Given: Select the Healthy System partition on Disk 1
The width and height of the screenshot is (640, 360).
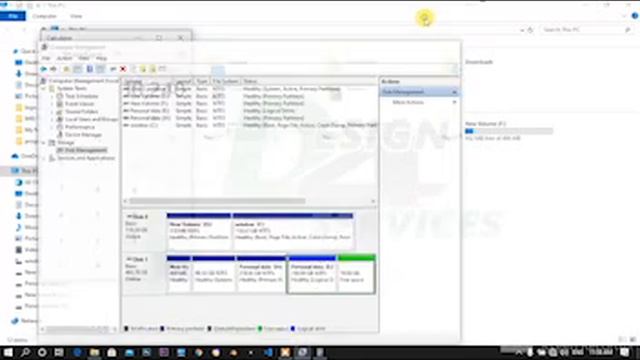Looking at the screenshot, I should (x=213, y=274).
